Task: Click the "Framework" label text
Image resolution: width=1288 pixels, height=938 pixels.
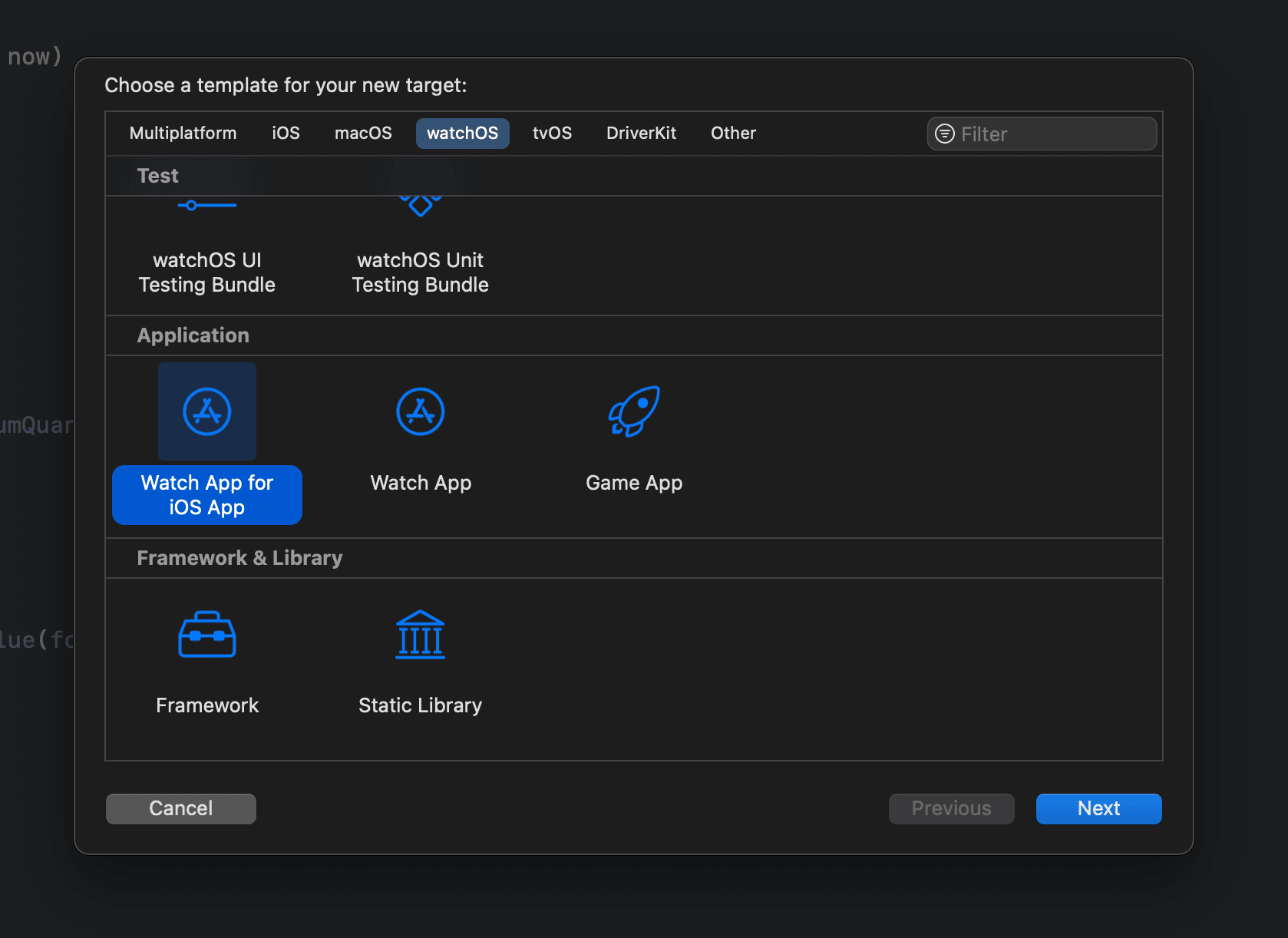Action: [x=207, y=705]
